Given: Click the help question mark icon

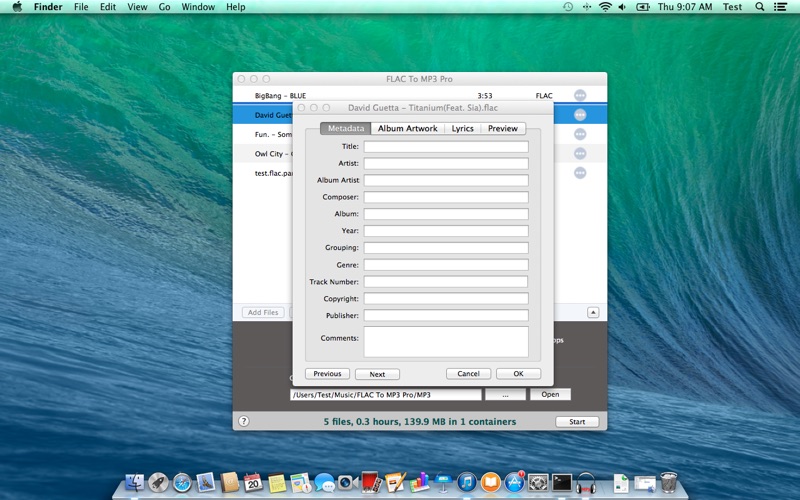Looking at the screenshot, I should coord(244,421).
